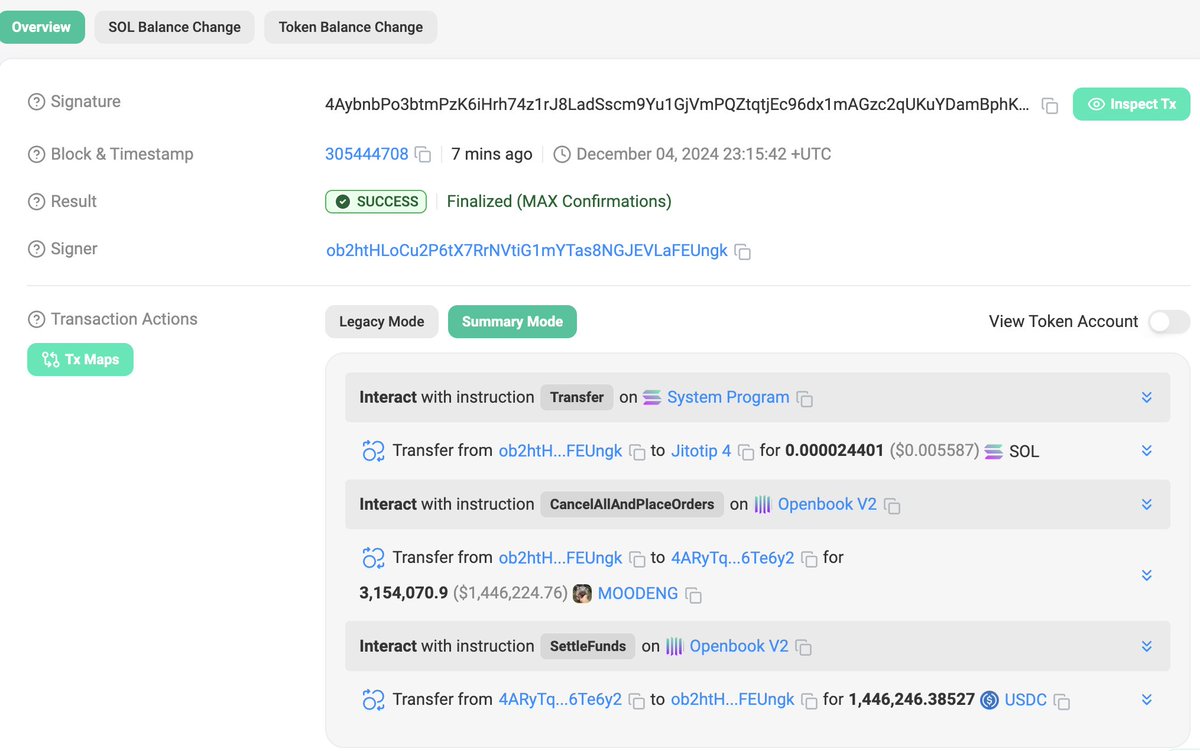
Task: Open the signer account link
Action: point(527,250)
